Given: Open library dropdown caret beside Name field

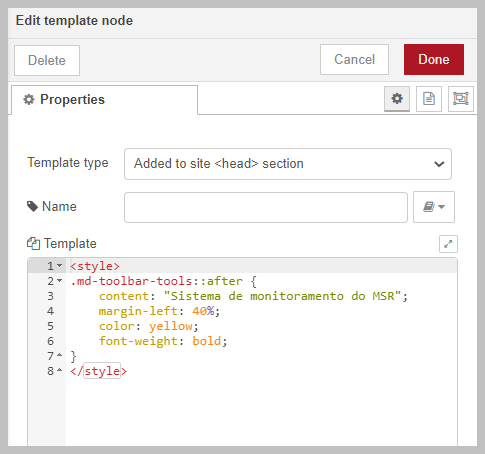Looking at the screenshot, I should click(441, 207).
